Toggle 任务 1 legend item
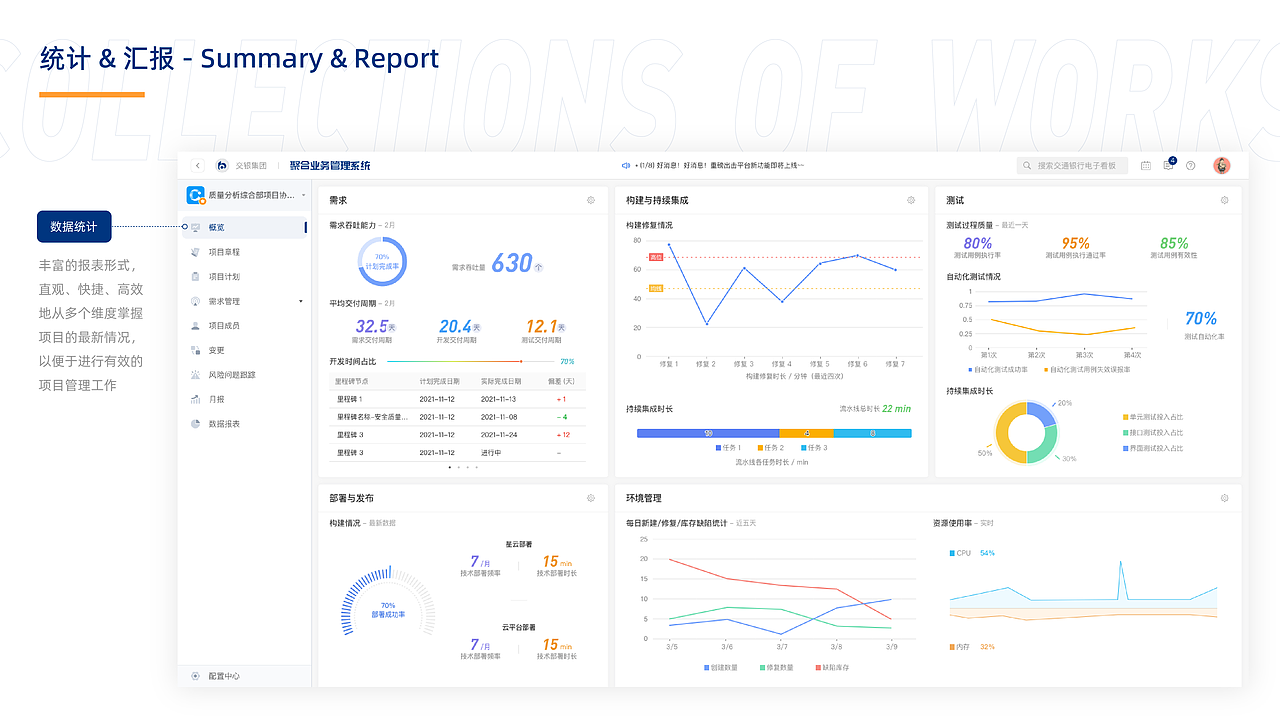The height and width of the screenshot is (720, 1280). (728, 447)
